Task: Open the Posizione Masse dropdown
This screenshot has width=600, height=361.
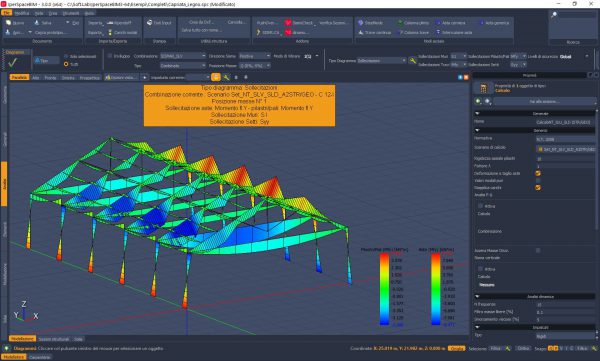Action: click(254, 65)
